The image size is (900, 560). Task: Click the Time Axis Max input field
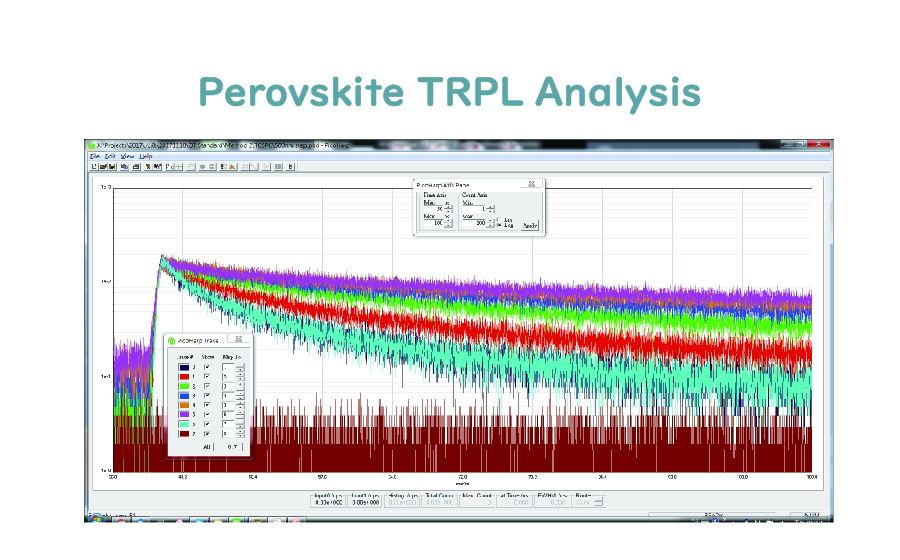point(434,223)
